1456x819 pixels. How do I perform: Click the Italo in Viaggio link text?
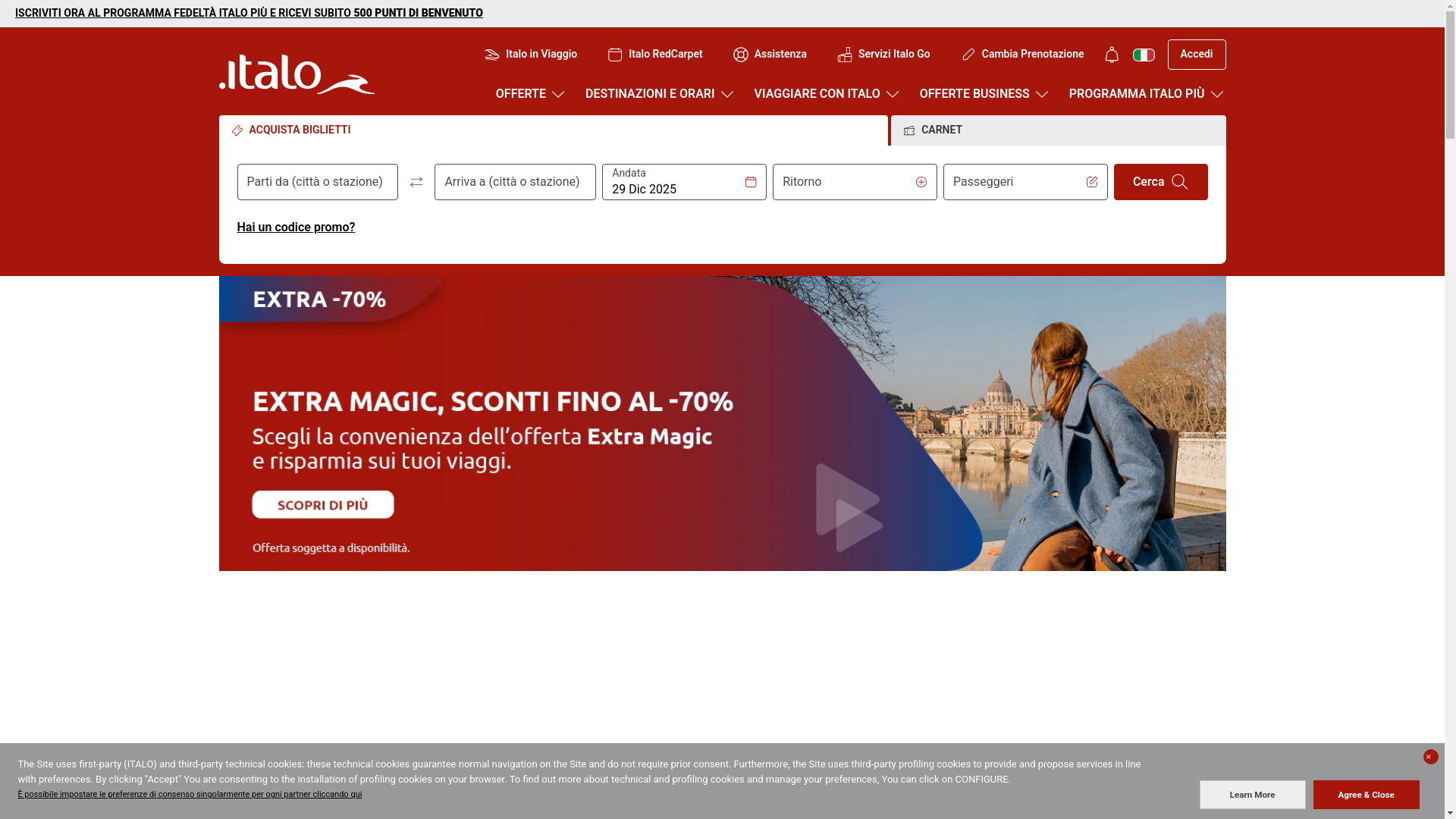point(541,55)
